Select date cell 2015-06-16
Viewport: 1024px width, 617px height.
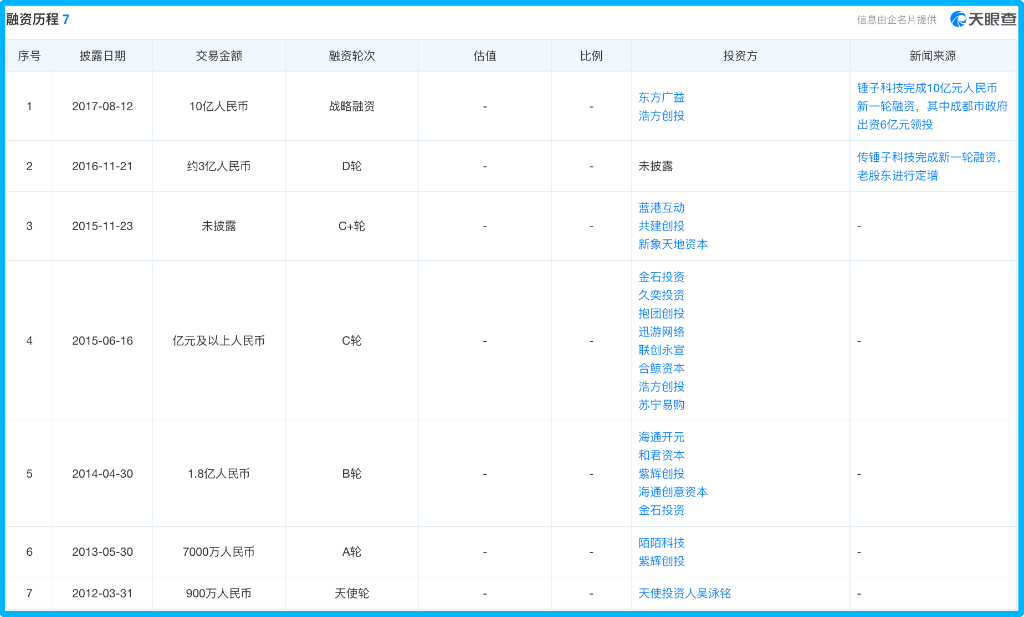pyautogui.click(x=103, y=341)
